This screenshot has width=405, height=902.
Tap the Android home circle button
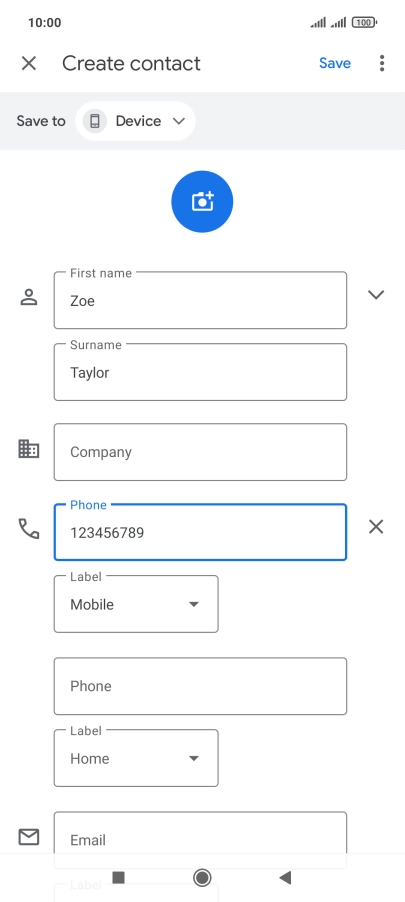point(202,877)
